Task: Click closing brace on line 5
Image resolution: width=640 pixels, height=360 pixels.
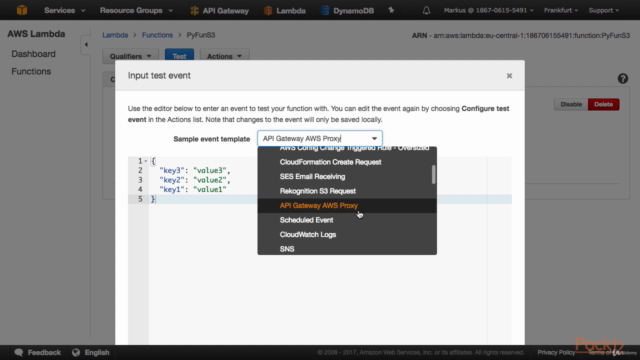Action: click(153, 199)
